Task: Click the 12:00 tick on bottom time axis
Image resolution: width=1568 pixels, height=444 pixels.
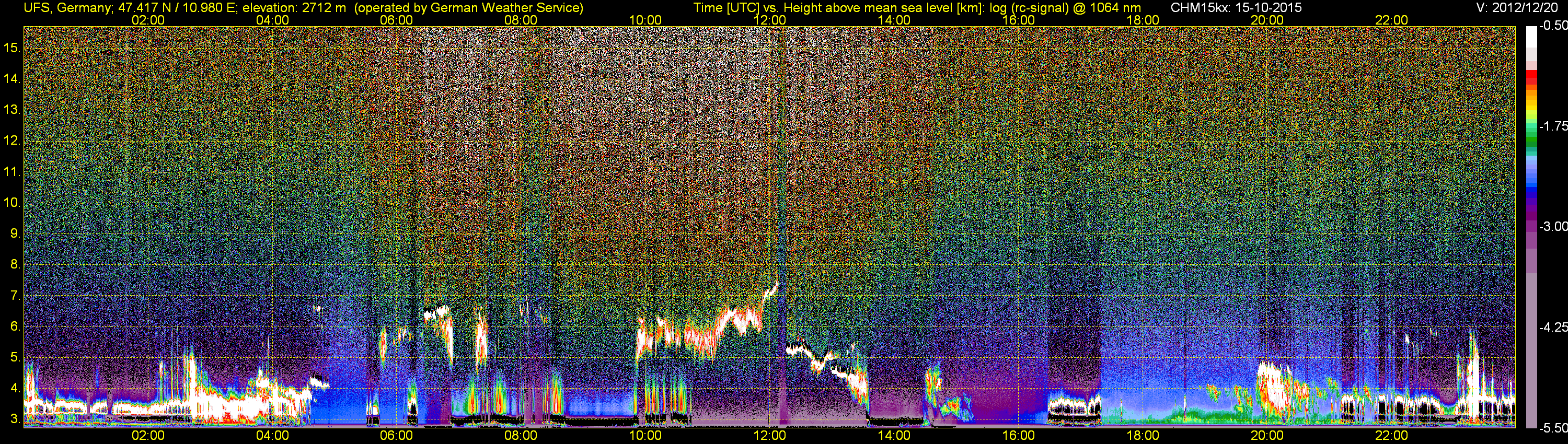Action: tap(769, 436)
